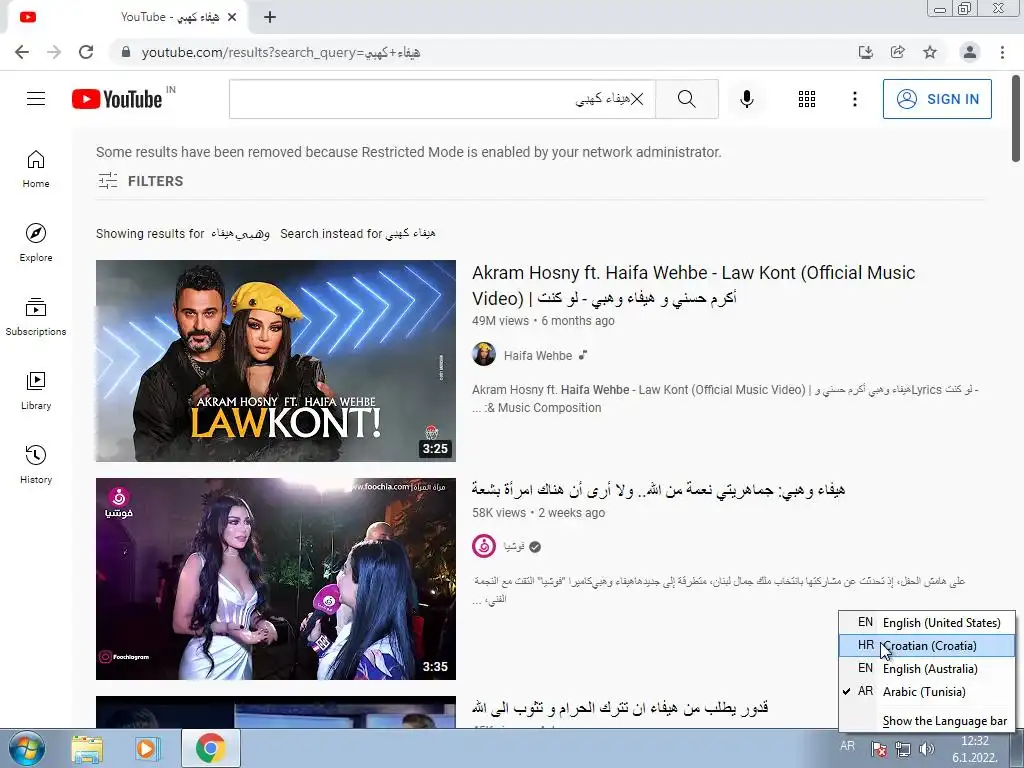Launch media player from taskbar
The width and height of the screenshot is (1024, 768).
coord(146,748)
